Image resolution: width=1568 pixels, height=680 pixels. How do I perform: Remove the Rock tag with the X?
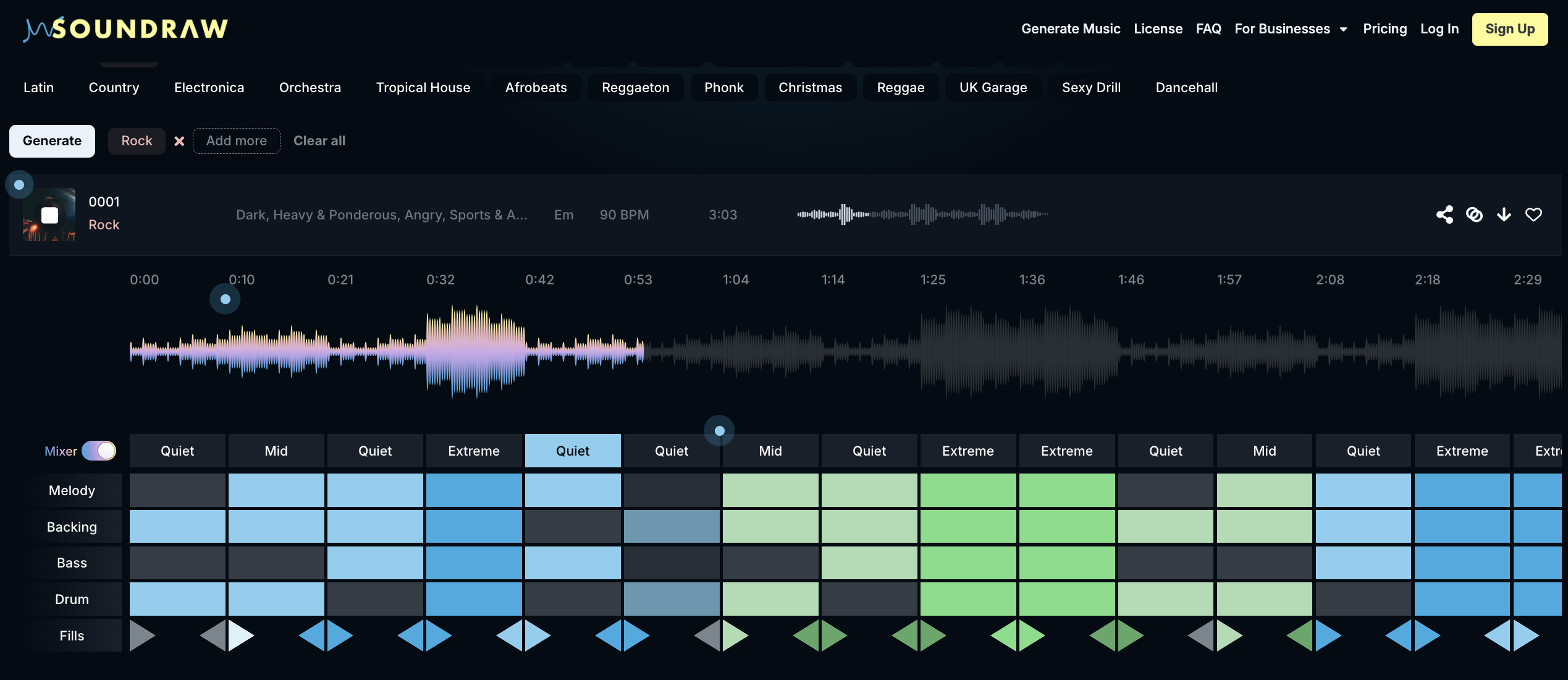[x=179, y=141]
